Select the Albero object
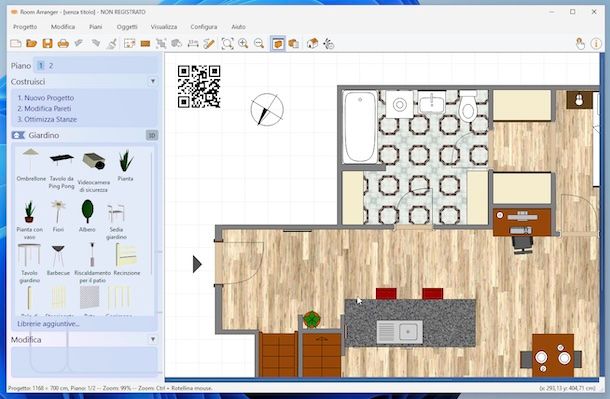Screen dimensions: 610x399 point(87,216)
